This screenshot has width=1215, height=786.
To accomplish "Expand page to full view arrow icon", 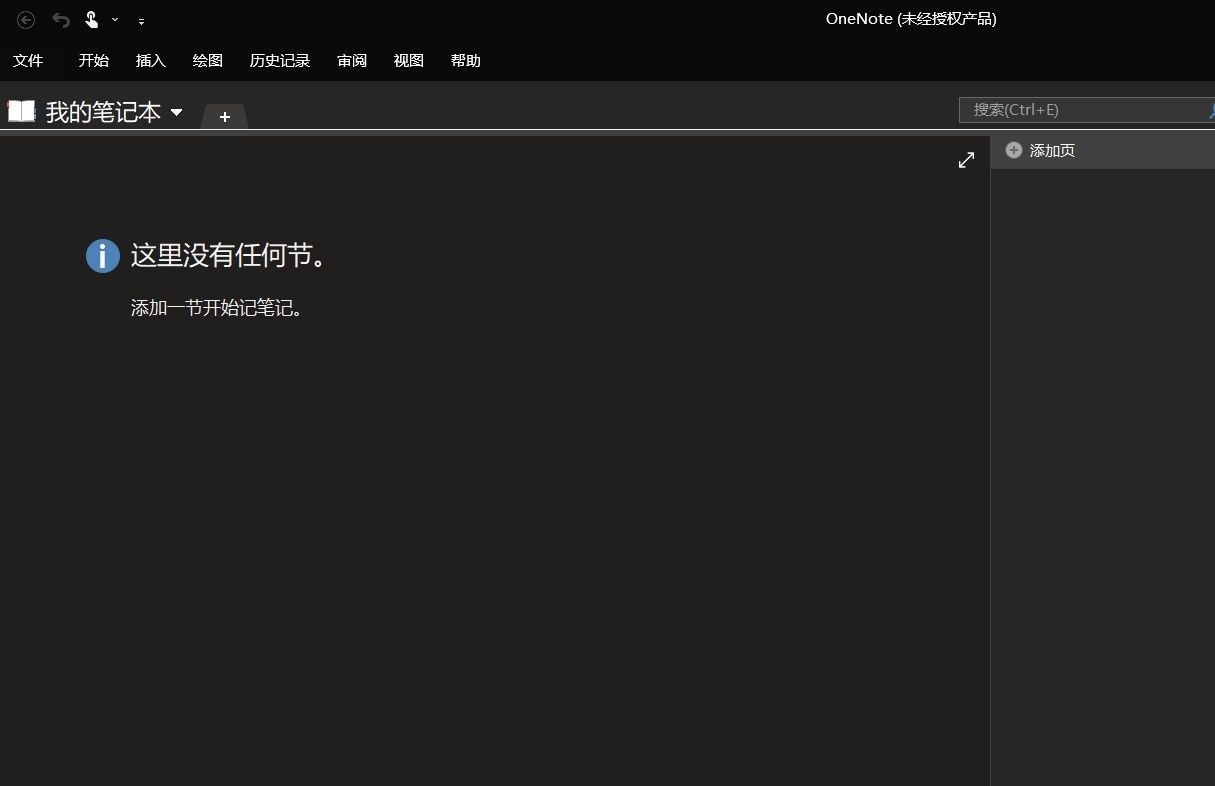I will [x=966, y=160].
